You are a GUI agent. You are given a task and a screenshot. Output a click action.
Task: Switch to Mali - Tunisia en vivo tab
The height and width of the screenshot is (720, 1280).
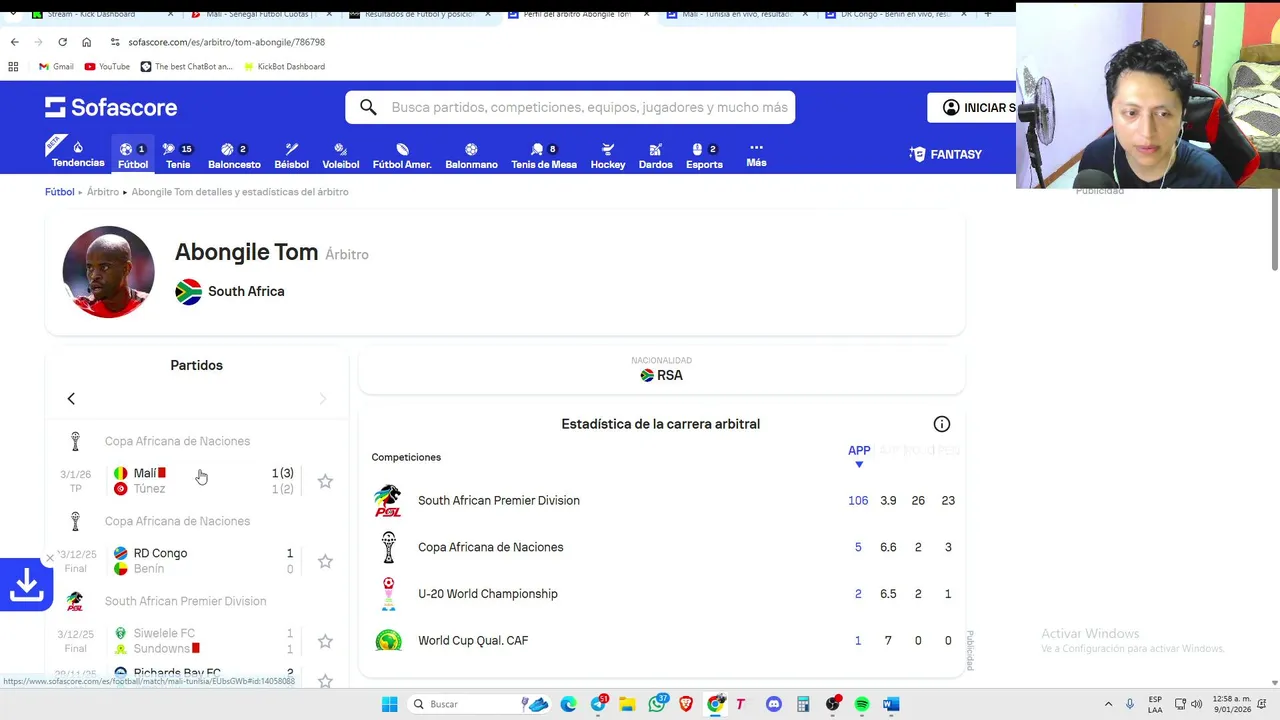pos(737,14)
